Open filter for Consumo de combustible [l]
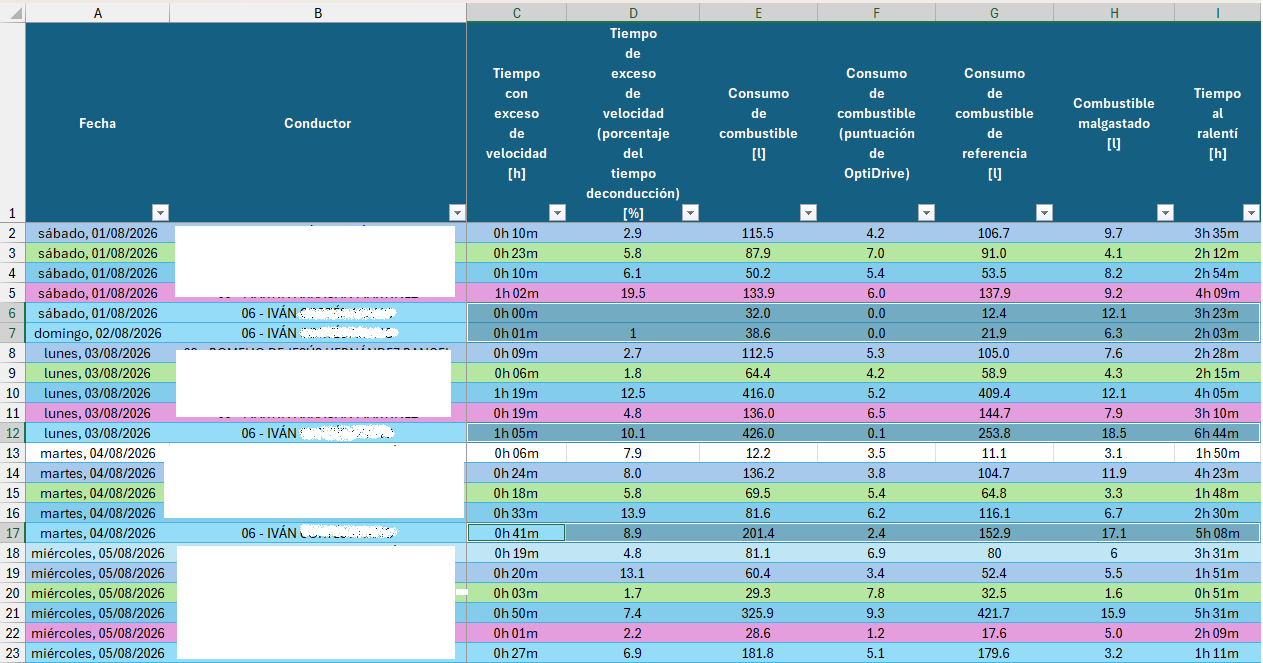1263x663 pixels. (x=808, y=212)
